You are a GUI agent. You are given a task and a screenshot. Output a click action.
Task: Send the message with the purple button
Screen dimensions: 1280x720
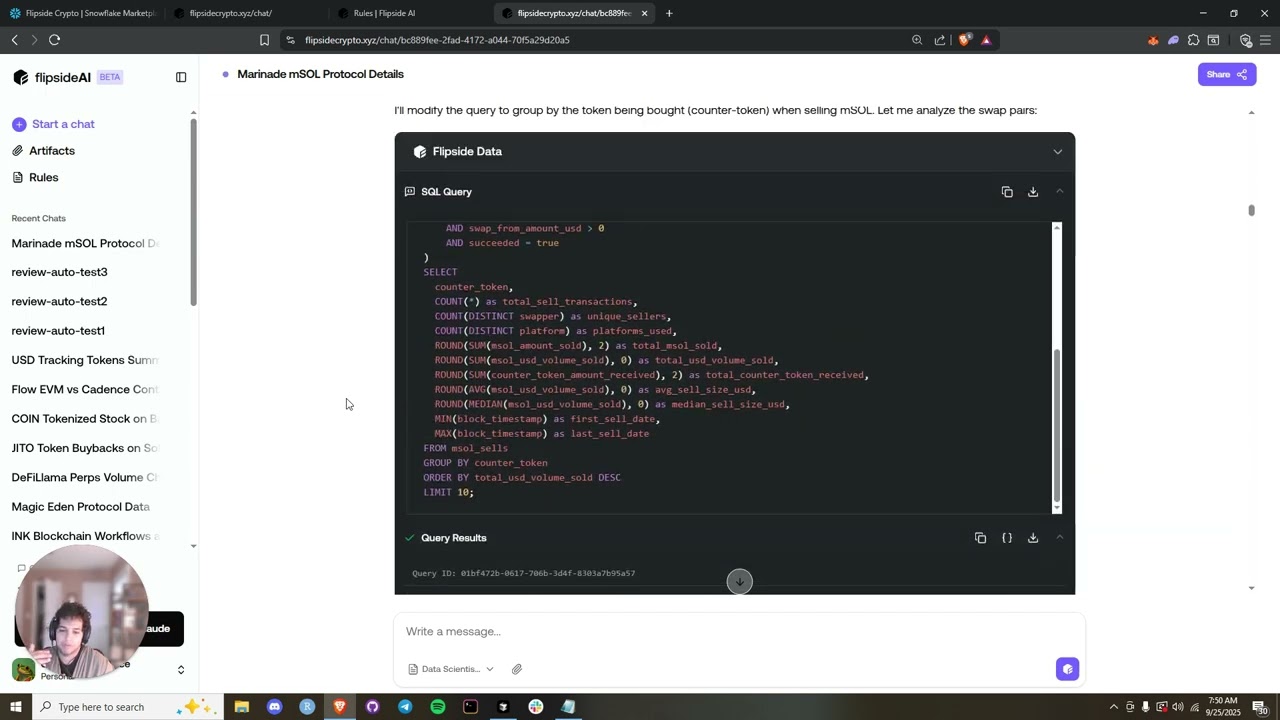(1067, 669)
